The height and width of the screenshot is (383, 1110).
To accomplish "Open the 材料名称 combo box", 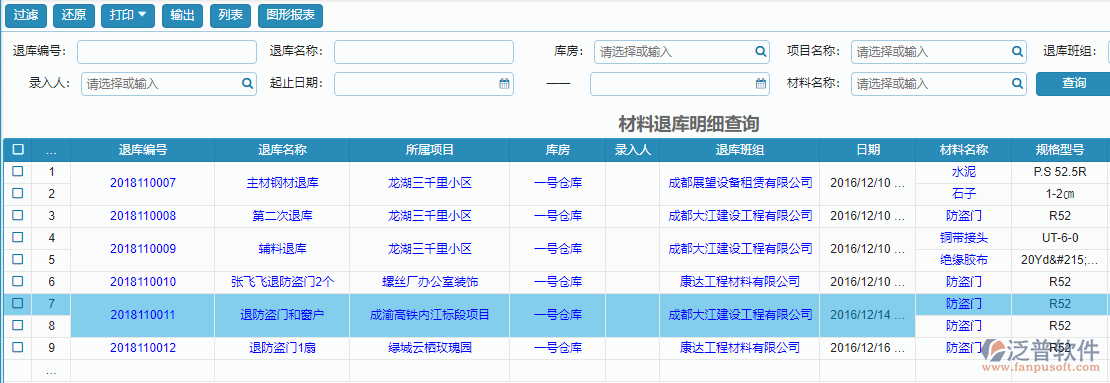I will [x=939, y=84].
